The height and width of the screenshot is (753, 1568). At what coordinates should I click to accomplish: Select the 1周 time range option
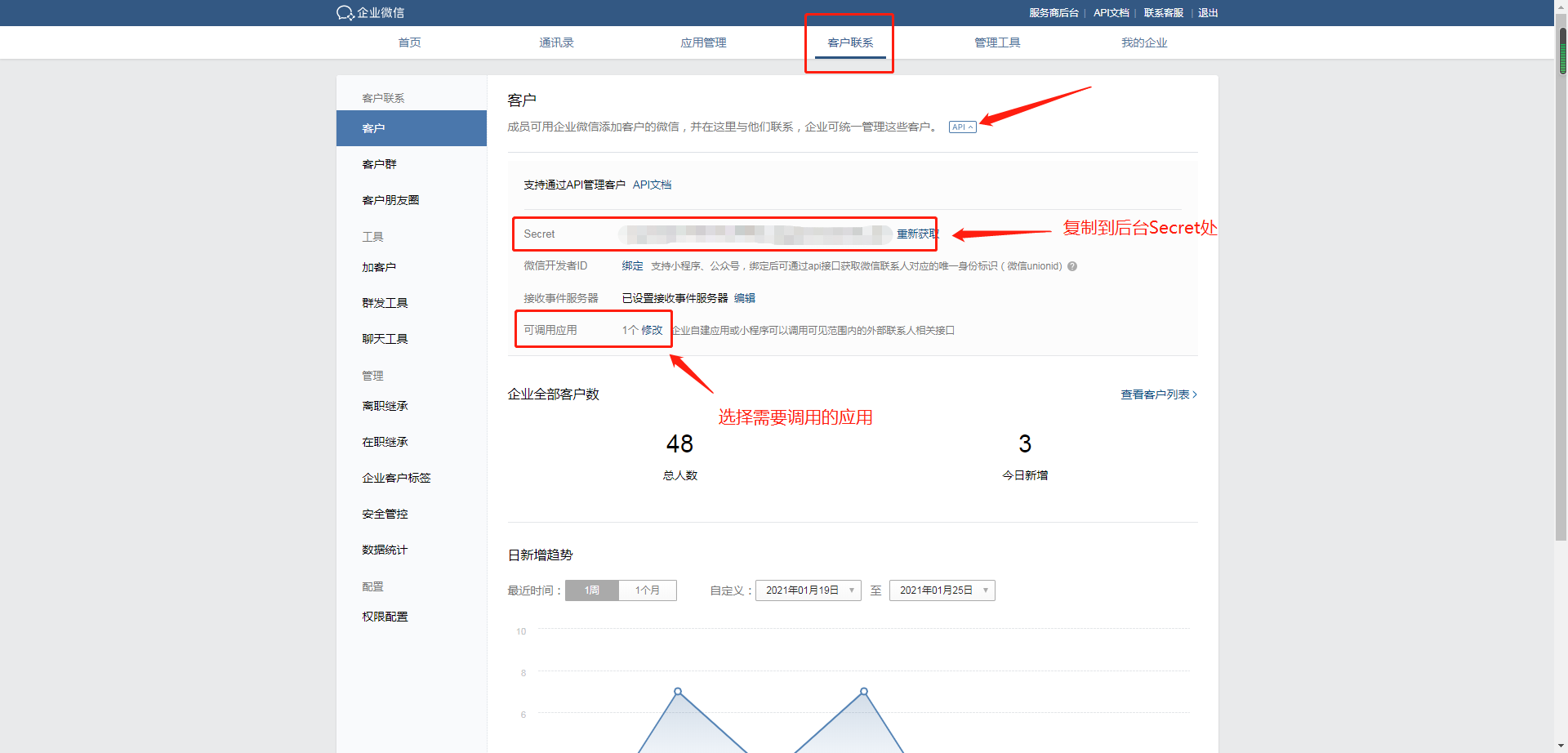point(591,590)
